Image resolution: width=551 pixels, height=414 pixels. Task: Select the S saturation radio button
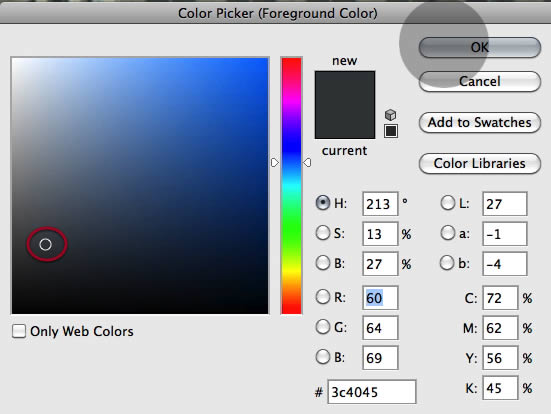pos(322,233)
